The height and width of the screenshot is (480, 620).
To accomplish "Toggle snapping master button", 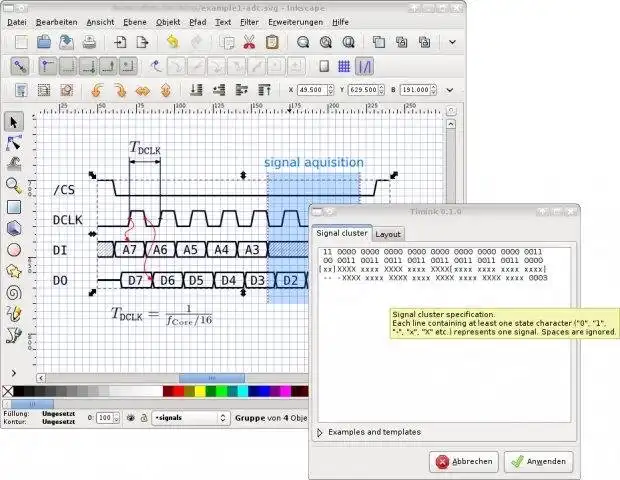I will pos(20,66).
